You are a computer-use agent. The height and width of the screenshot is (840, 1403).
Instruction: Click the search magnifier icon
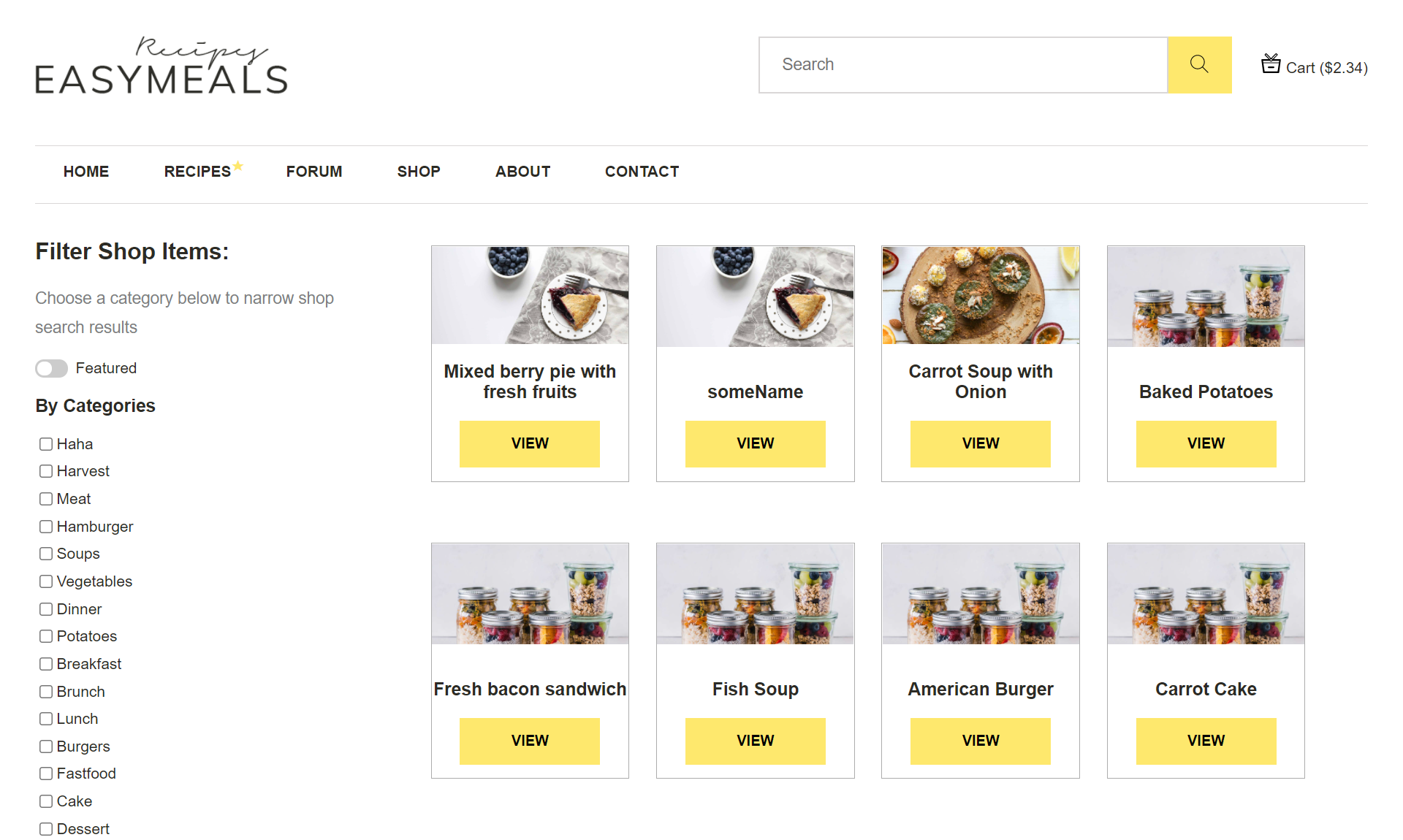click(x=1199, y=64)
